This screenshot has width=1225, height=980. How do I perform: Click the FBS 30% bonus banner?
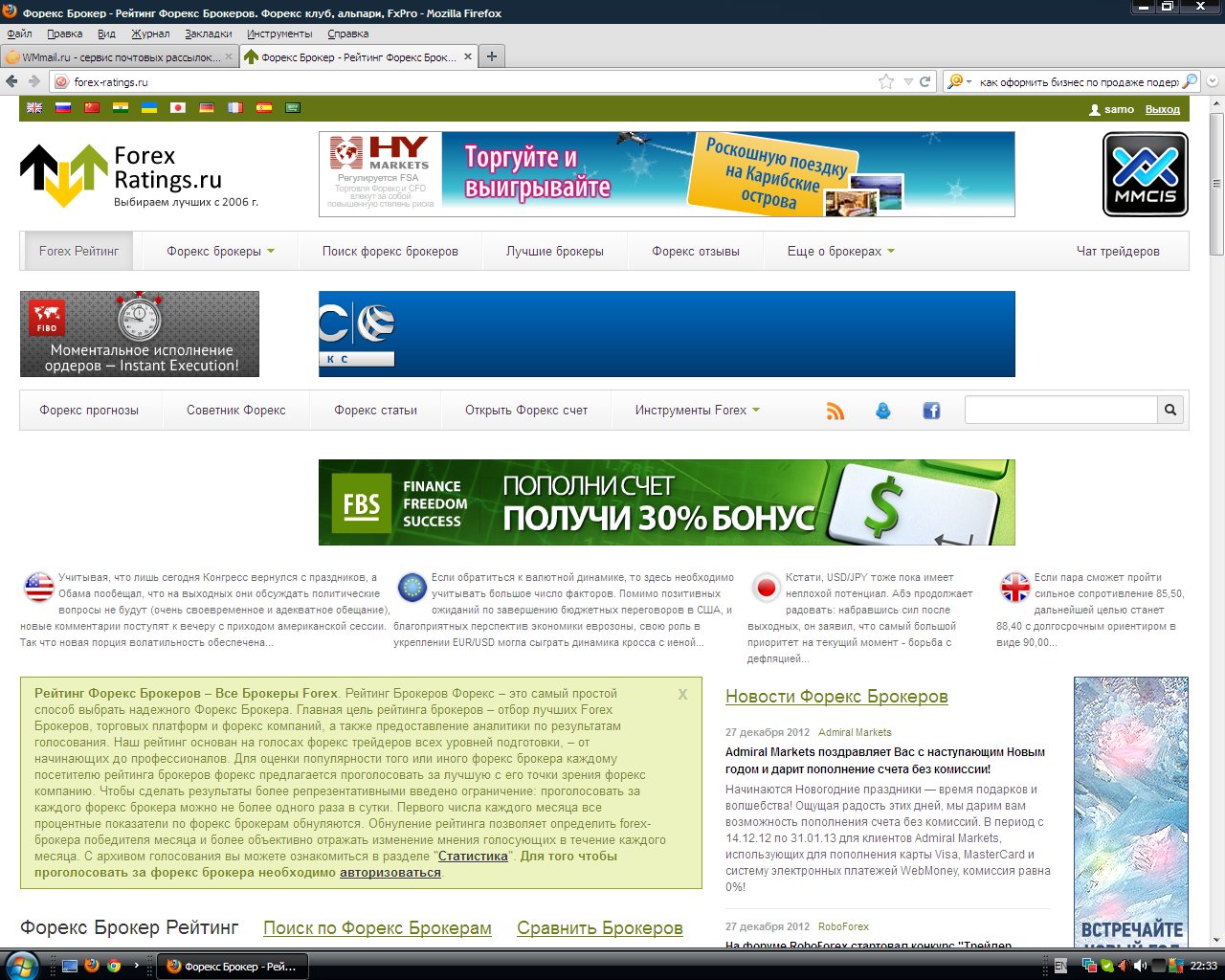click(667, 502)
